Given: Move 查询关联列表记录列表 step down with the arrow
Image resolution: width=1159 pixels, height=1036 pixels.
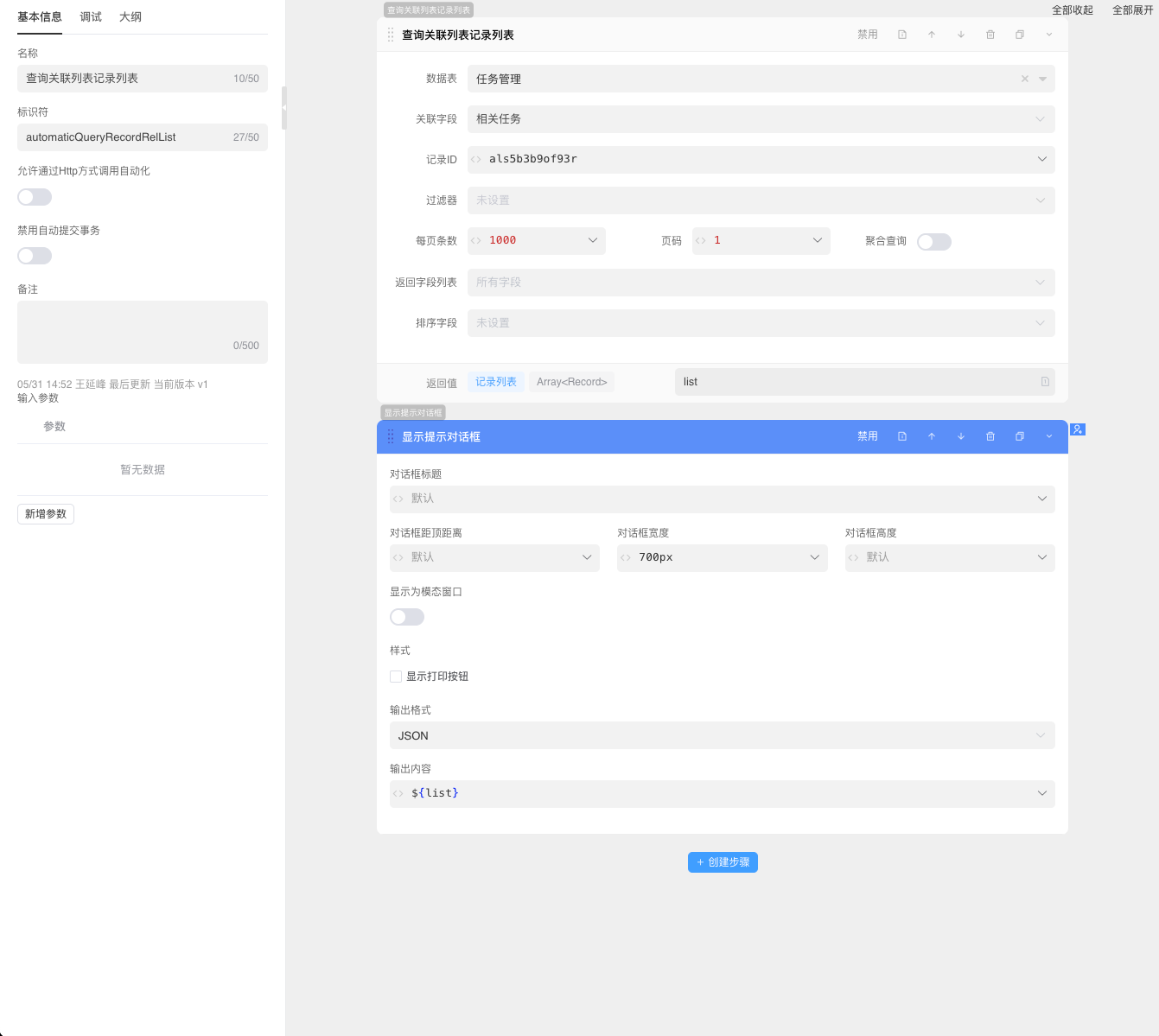Looking at the screenshot, I should tap(961, 35).
